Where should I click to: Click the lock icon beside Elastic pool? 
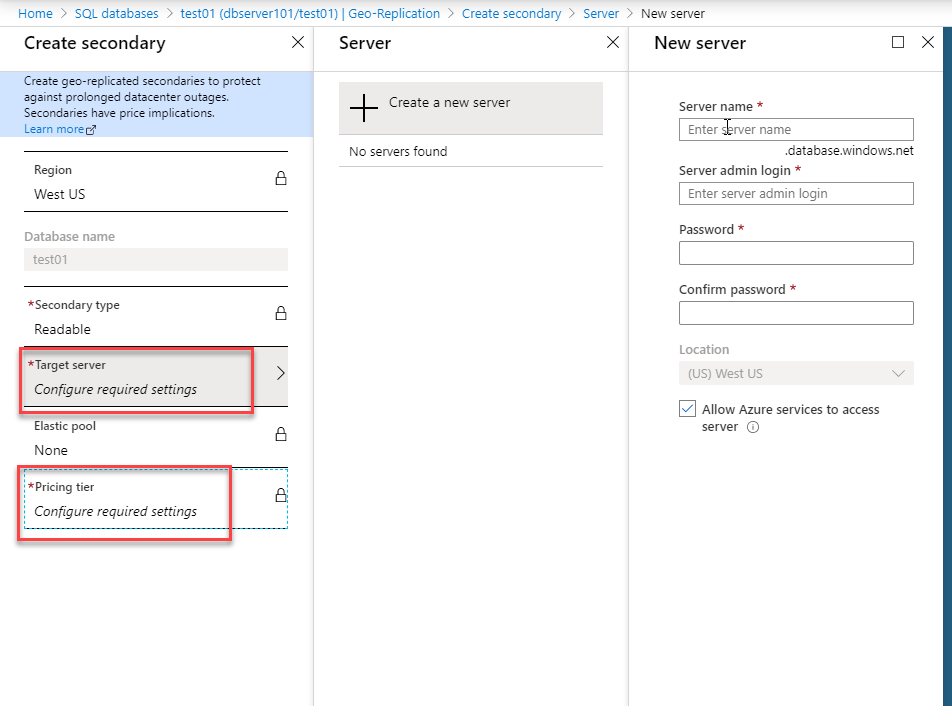click(280, 434)
